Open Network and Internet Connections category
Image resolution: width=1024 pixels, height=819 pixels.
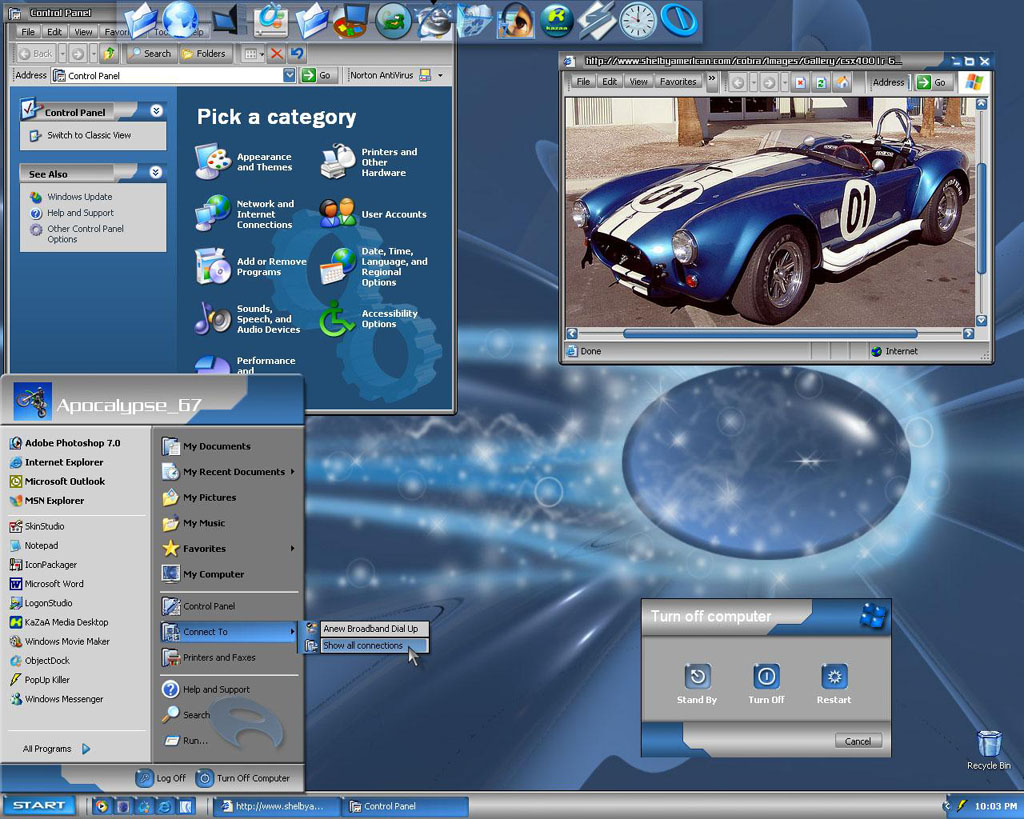click(x=245, y=214)
